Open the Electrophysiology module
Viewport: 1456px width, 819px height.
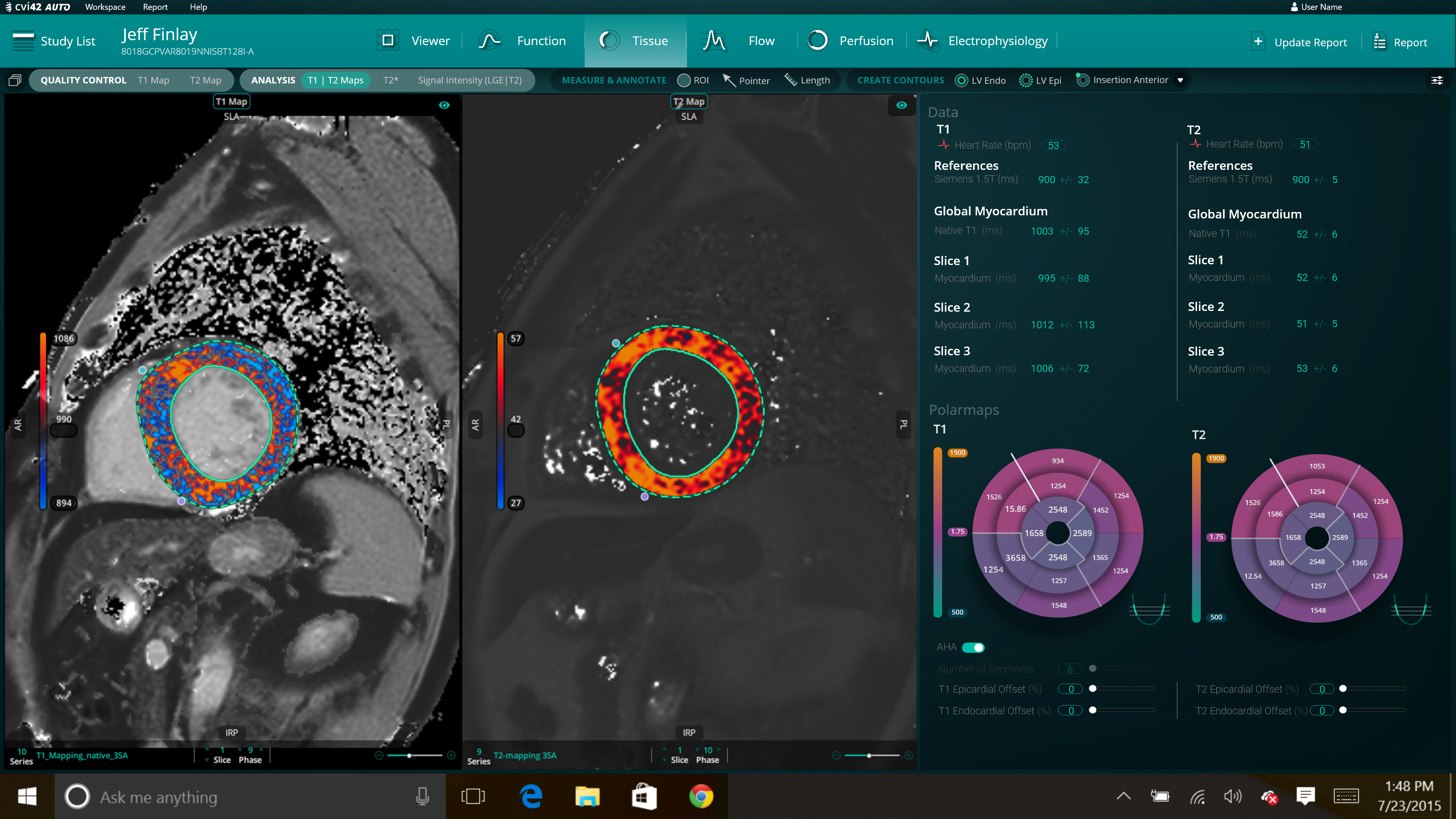coord(984,41)
